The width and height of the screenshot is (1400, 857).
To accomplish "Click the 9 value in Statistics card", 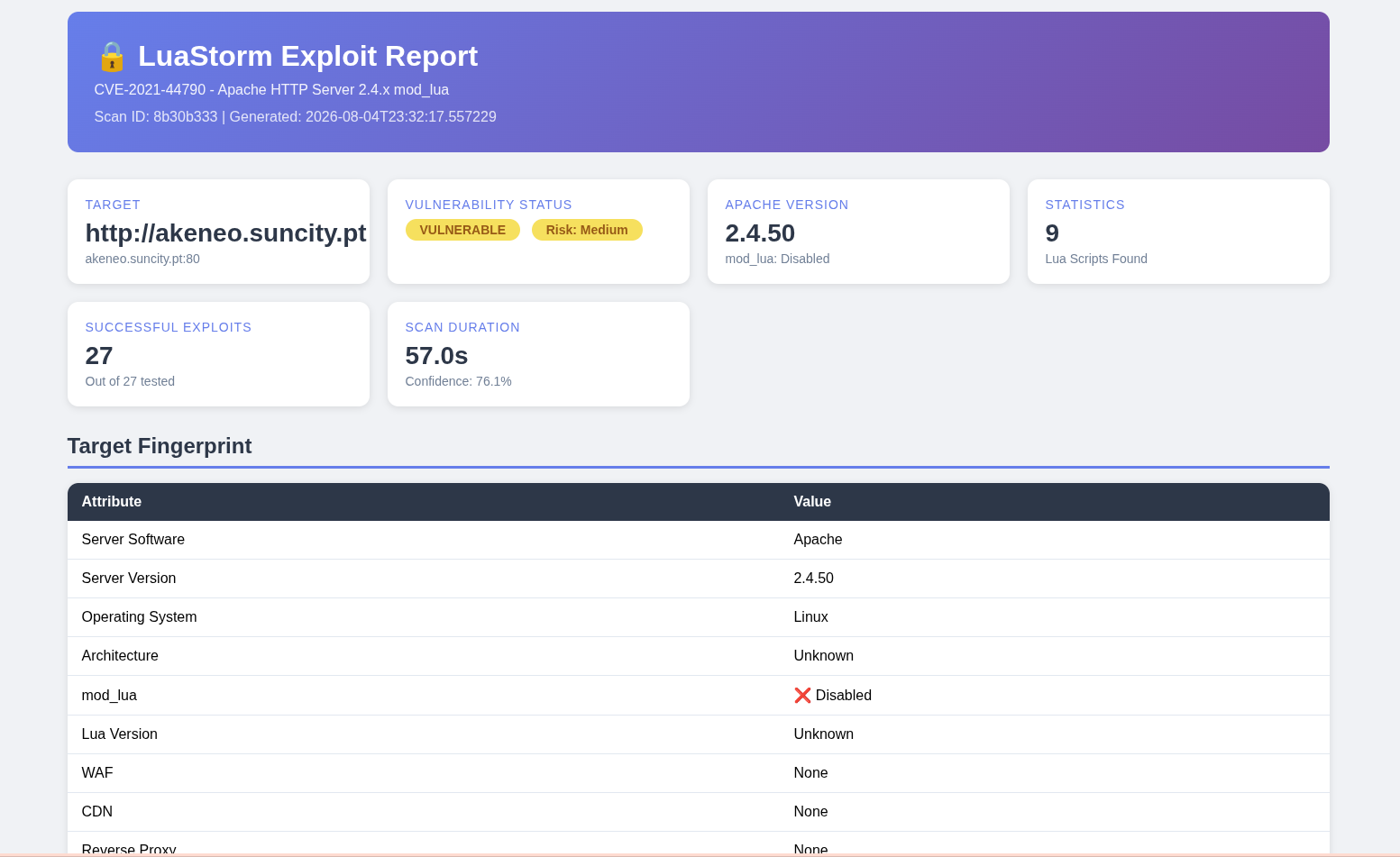I will 1052,233.
